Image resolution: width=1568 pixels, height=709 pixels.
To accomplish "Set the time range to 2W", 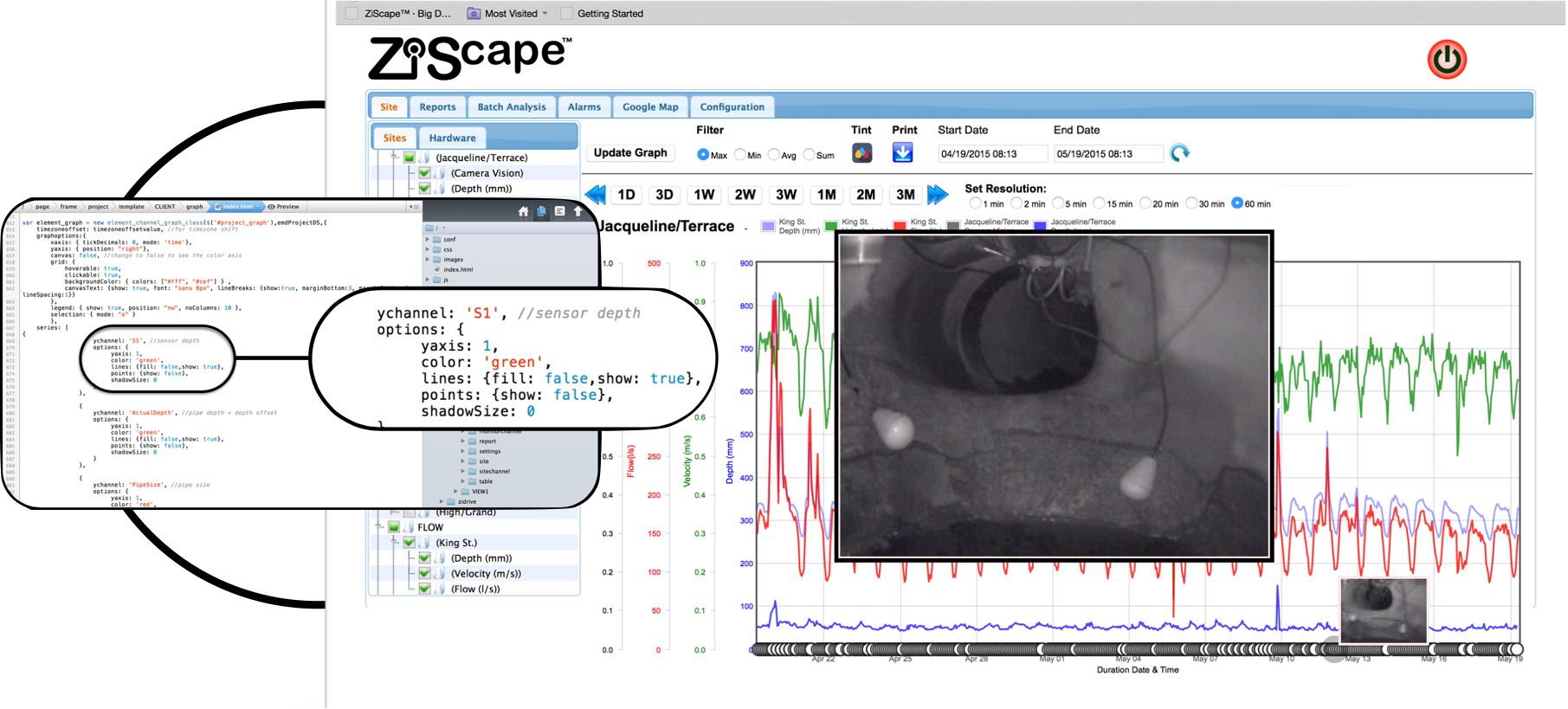I will [x=745, y=194].
